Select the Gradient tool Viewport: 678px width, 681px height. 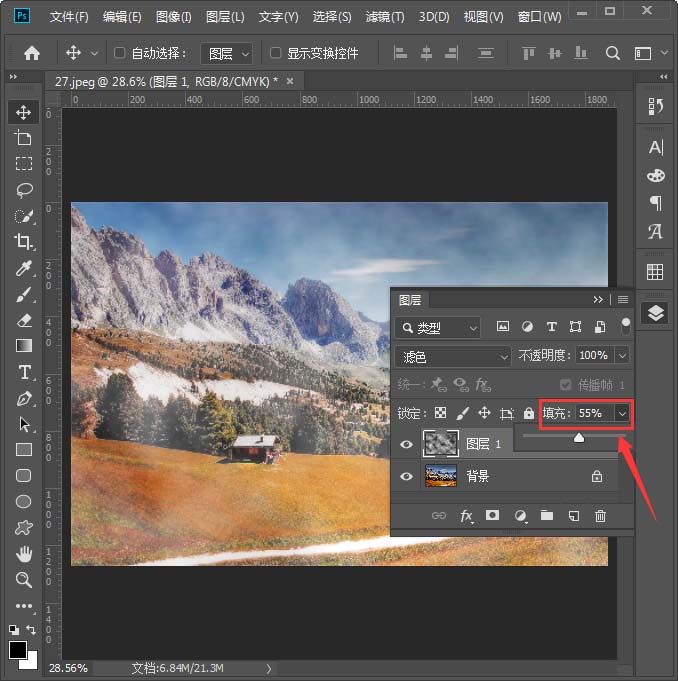pyautogui.click(x=24, y=346)
